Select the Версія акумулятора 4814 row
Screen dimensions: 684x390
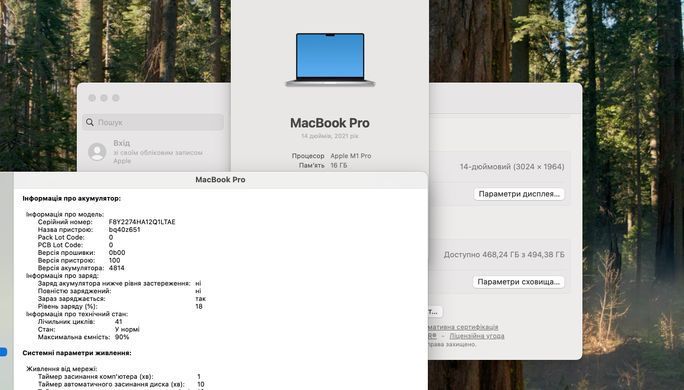[x=81, y=268]
